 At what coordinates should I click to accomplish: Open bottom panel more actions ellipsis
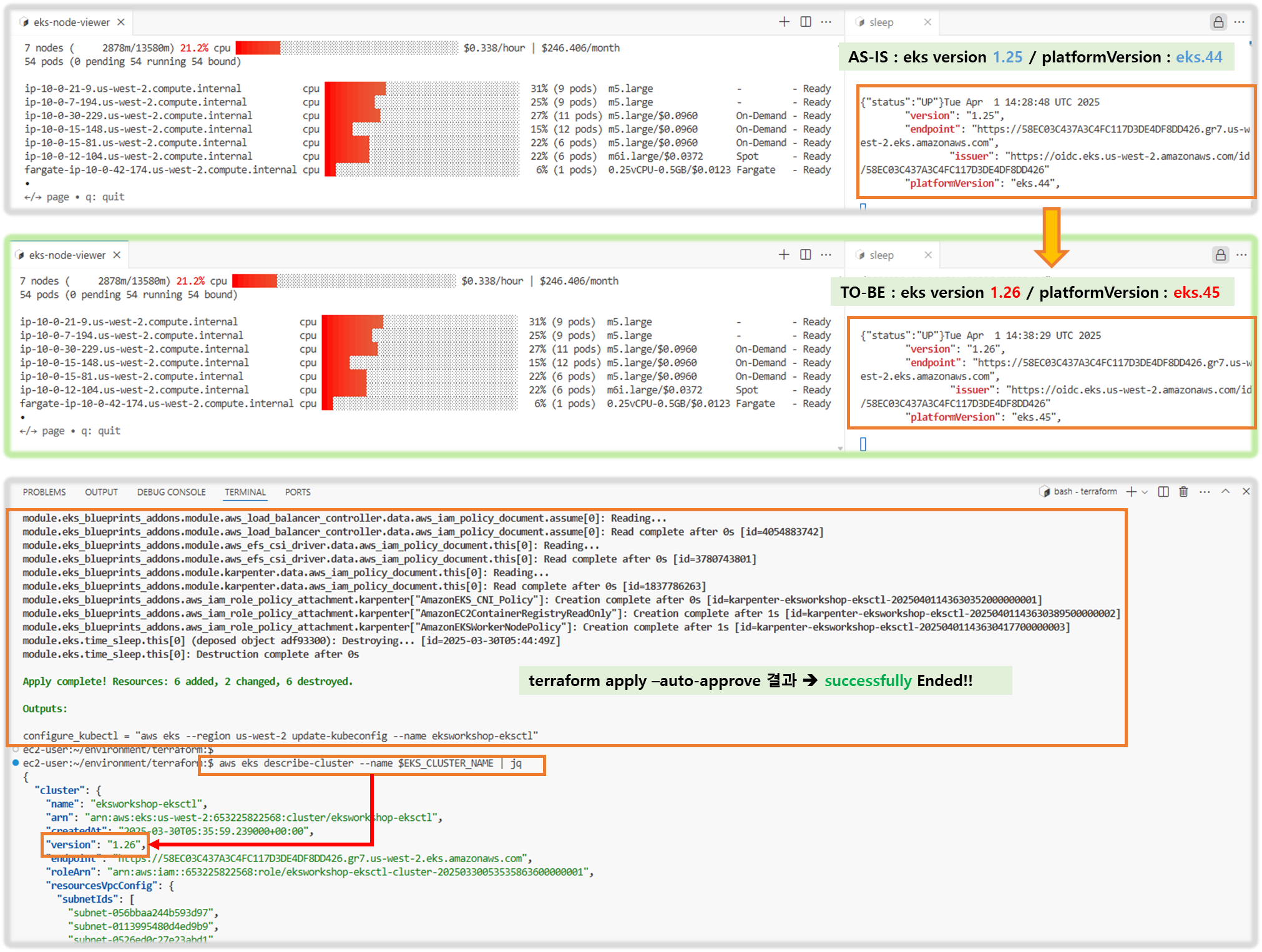click(x=1205, y=492)
